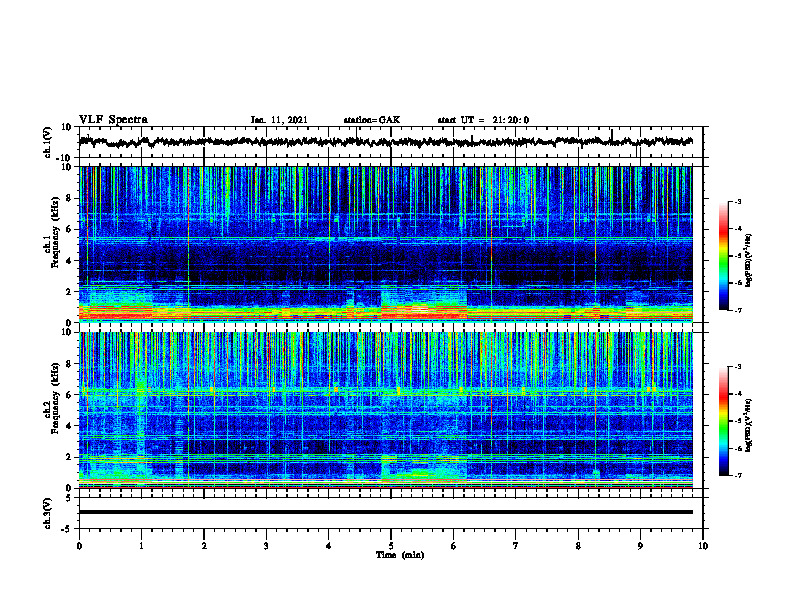Click the "2" kHz tick of ch.2 spectrogram
The image size is (792, 612).
[69, 457]
